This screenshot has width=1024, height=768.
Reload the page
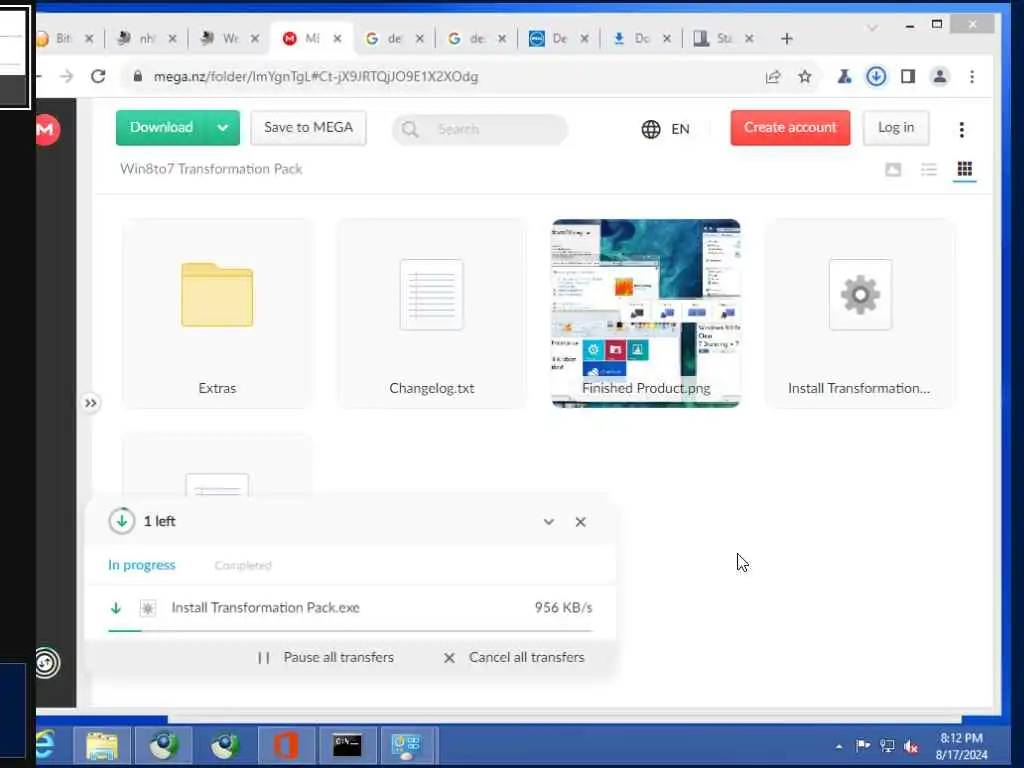click(x=98, y=76)
